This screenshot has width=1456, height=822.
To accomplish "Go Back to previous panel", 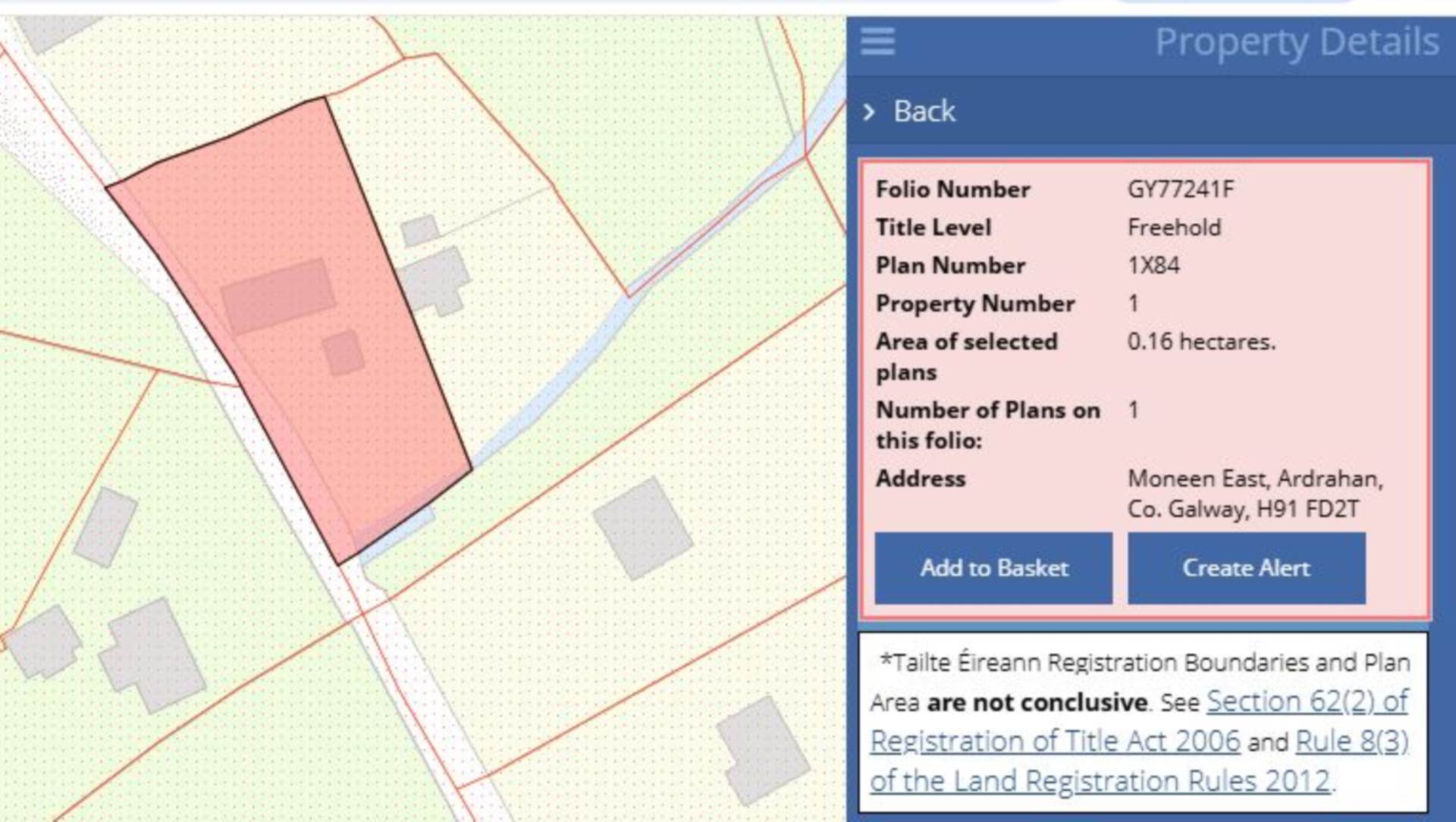I will (924, 111).
